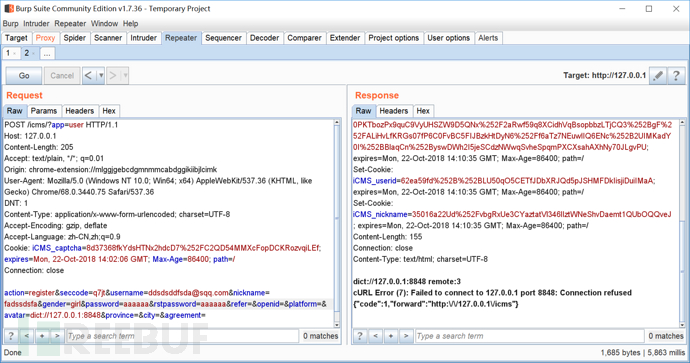Open the Alerts tab
690x363 pixels.
[x=488, y=38]
